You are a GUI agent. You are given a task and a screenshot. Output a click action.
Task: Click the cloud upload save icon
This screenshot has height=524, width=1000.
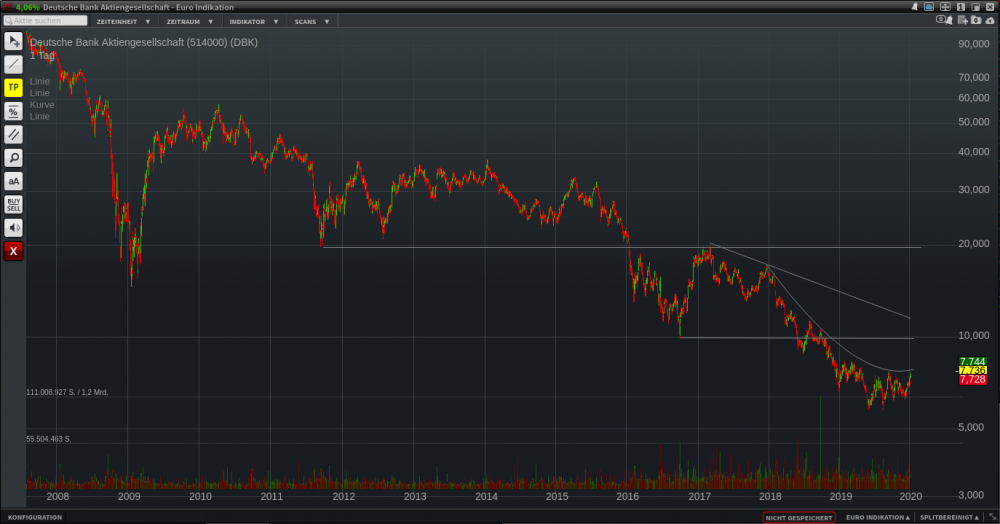[990, 20]
